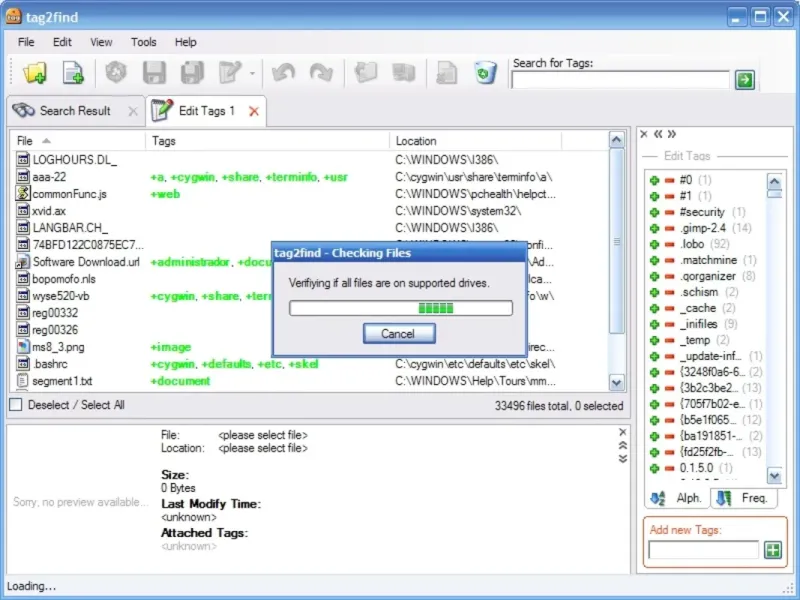Screen dimensions: 800x600
Task: Select the Software Download.url file row
Action: pos(310,262)
